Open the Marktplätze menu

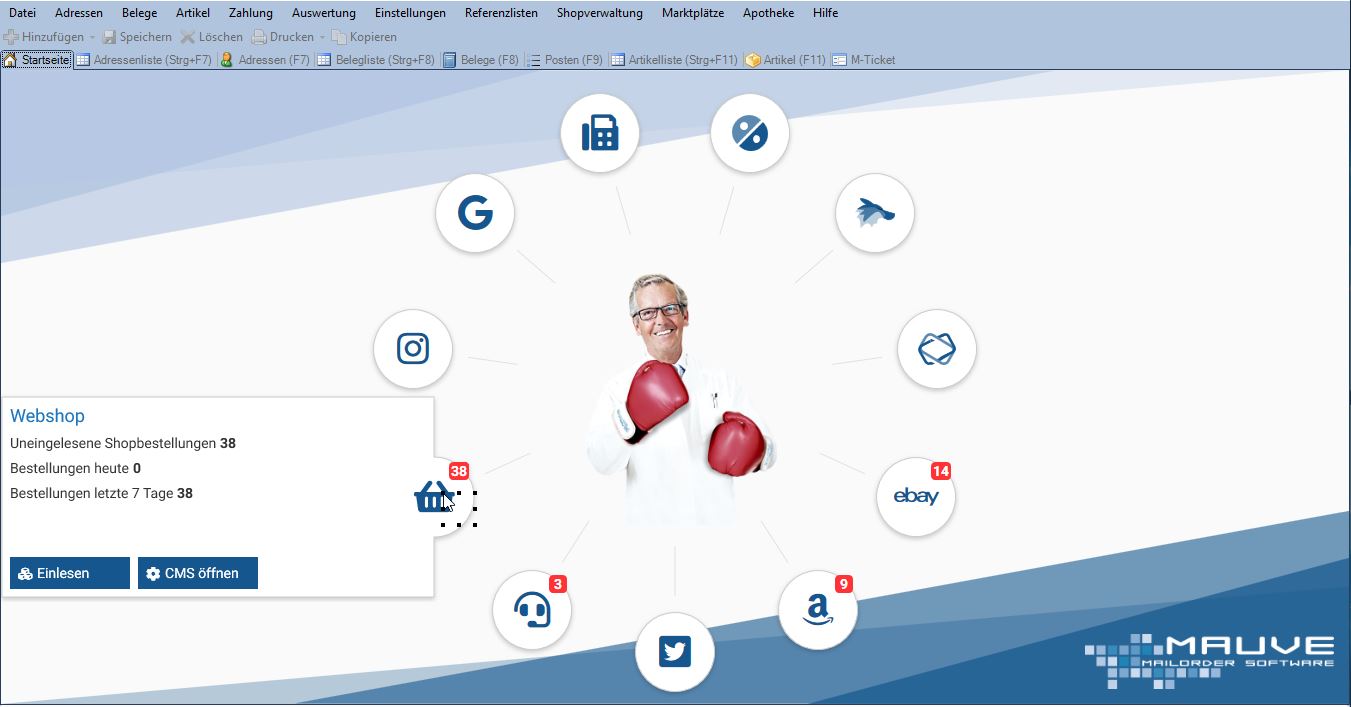click(x=692, y=13)
